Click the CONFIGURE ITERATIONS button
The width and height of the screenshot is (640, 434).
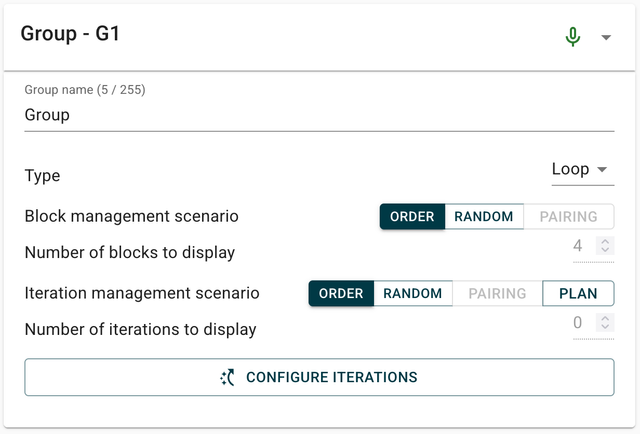319,377
